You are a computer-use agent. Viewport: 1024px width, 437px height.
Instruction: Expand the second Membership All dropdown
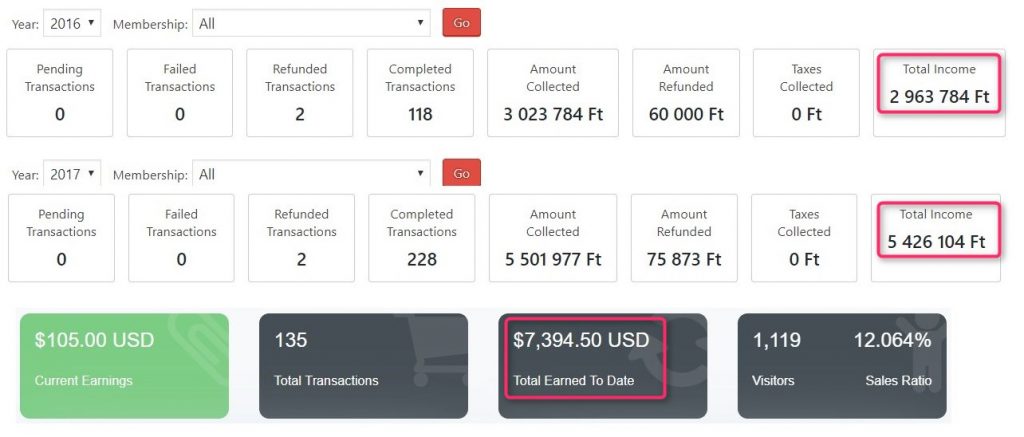click(x=311, y=174)
